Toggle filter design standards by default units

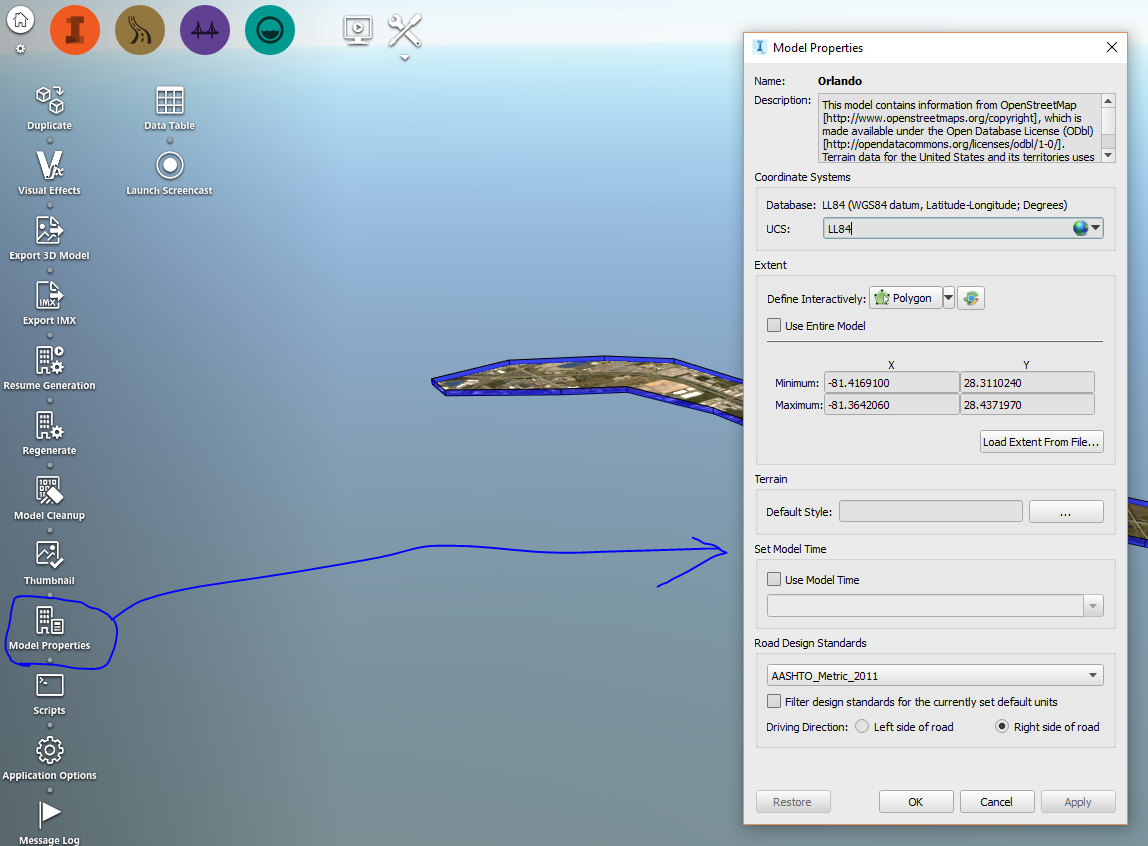[774, 701]
